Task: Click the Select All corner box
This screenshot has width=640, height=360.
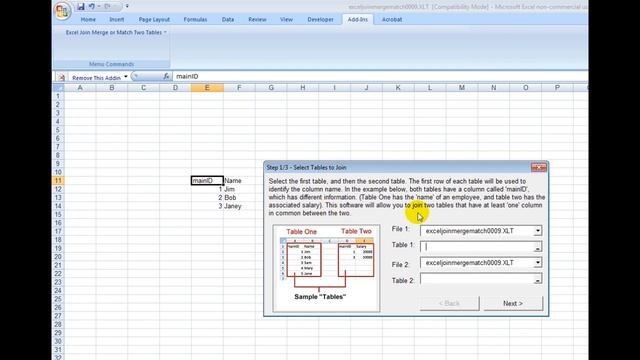Action: tap(58, 88)
